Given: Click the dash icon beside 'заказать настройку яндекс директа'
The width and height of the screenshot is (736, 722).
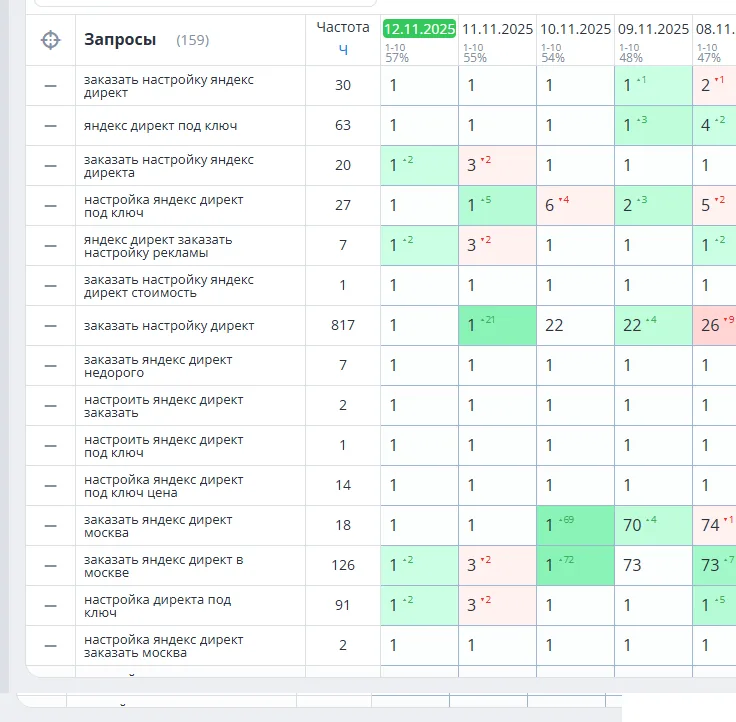Looking at the screenshot, I should [x=51, y=166].
